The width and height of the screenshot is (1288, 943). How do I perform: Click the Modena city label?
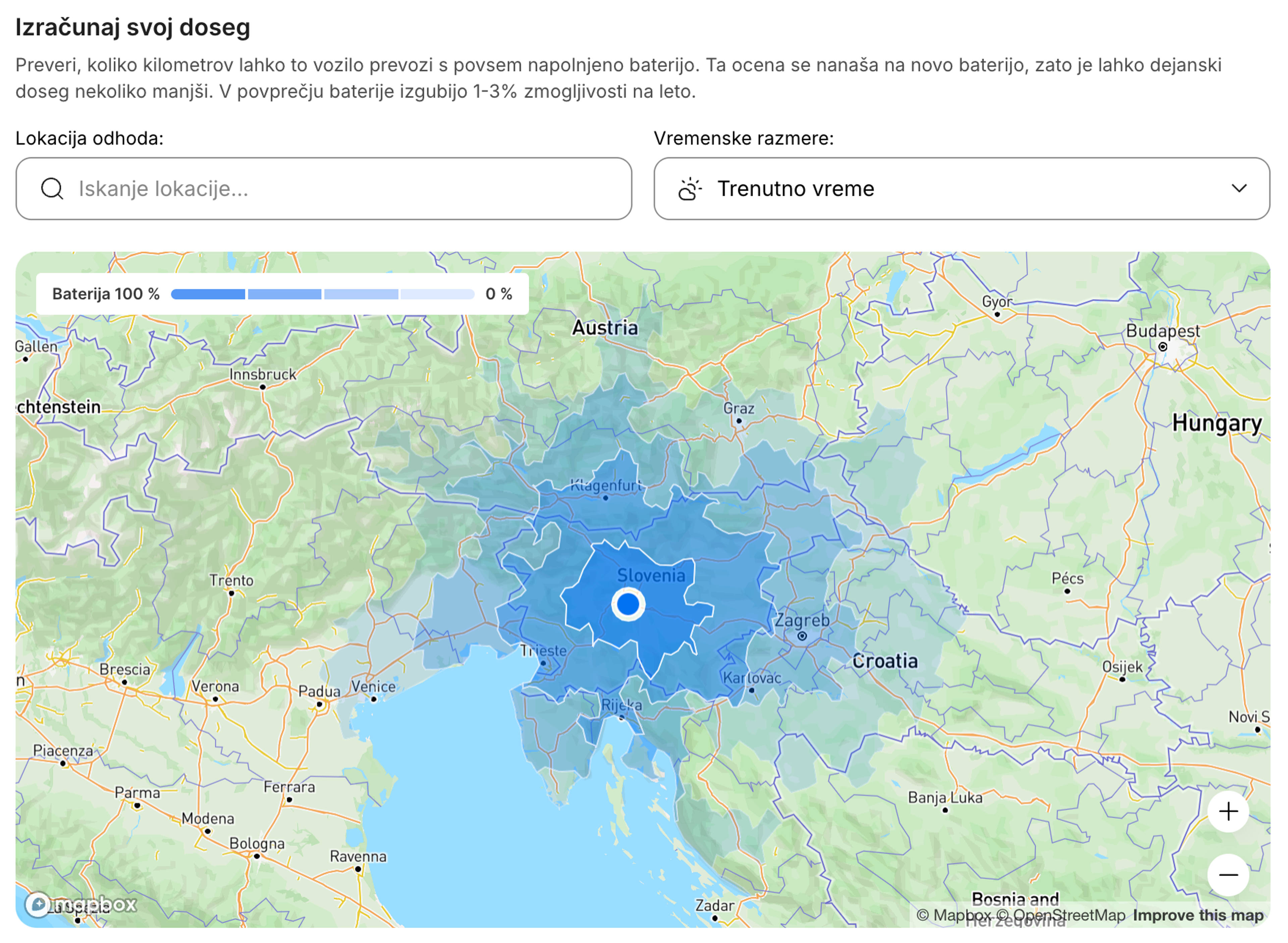coord(208,819)
